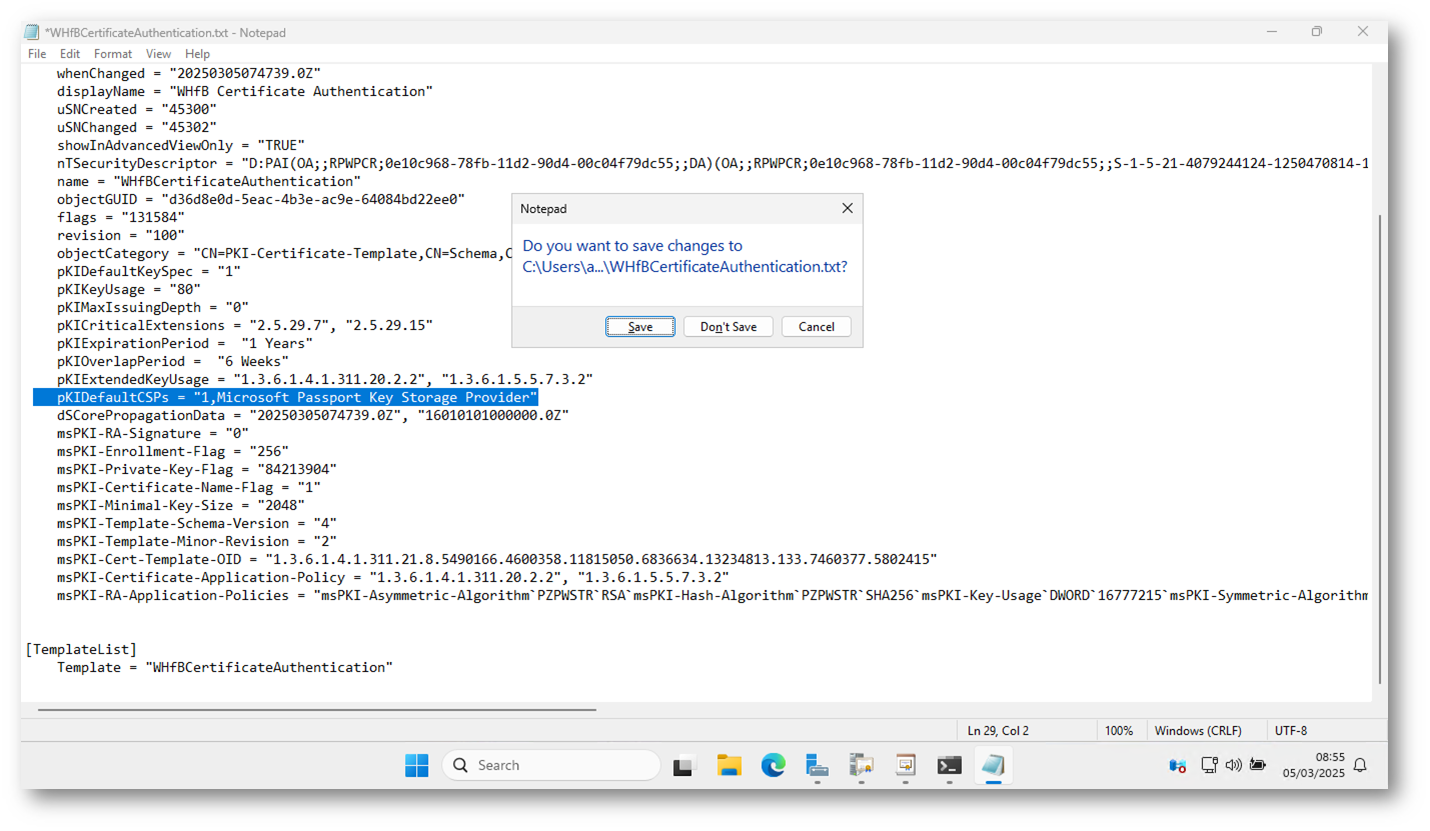The width and height of the screenshot is (1430, 831).
Task: Click the UTF-8 encoding status entry
Action: click(x=1290, y=731)
